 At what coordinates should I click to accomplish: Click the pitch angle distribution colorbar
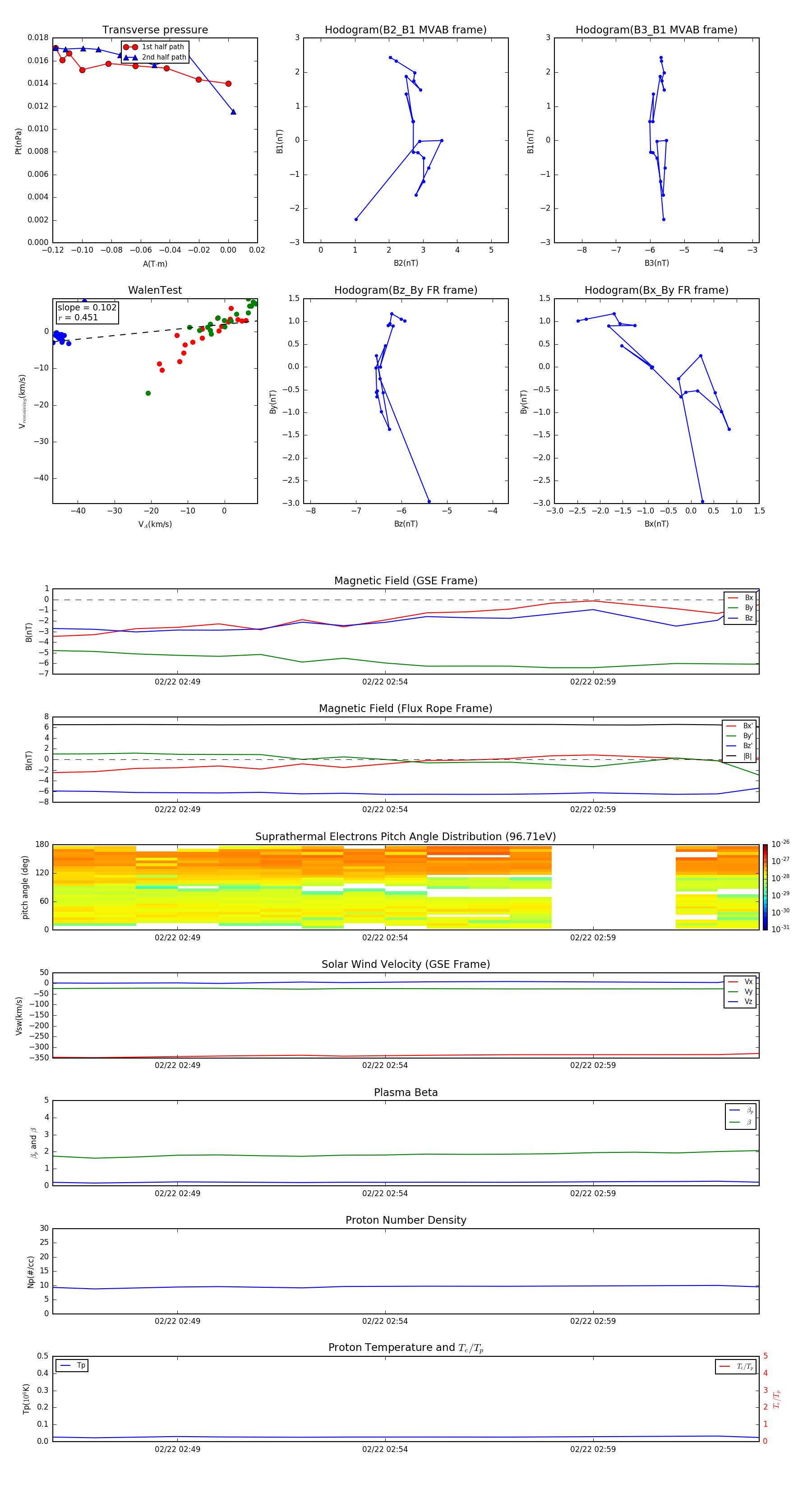[x=765, y=887]
